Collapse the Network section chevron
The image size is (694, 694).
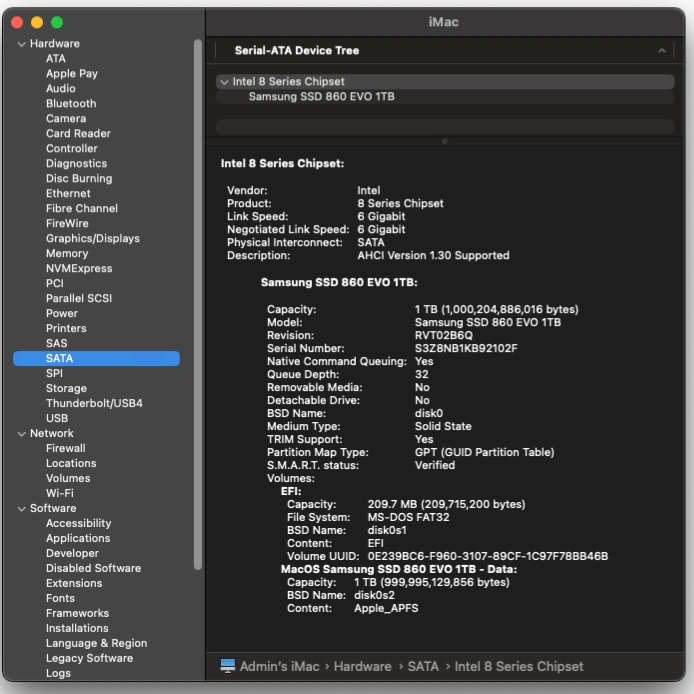pos(21,434)
